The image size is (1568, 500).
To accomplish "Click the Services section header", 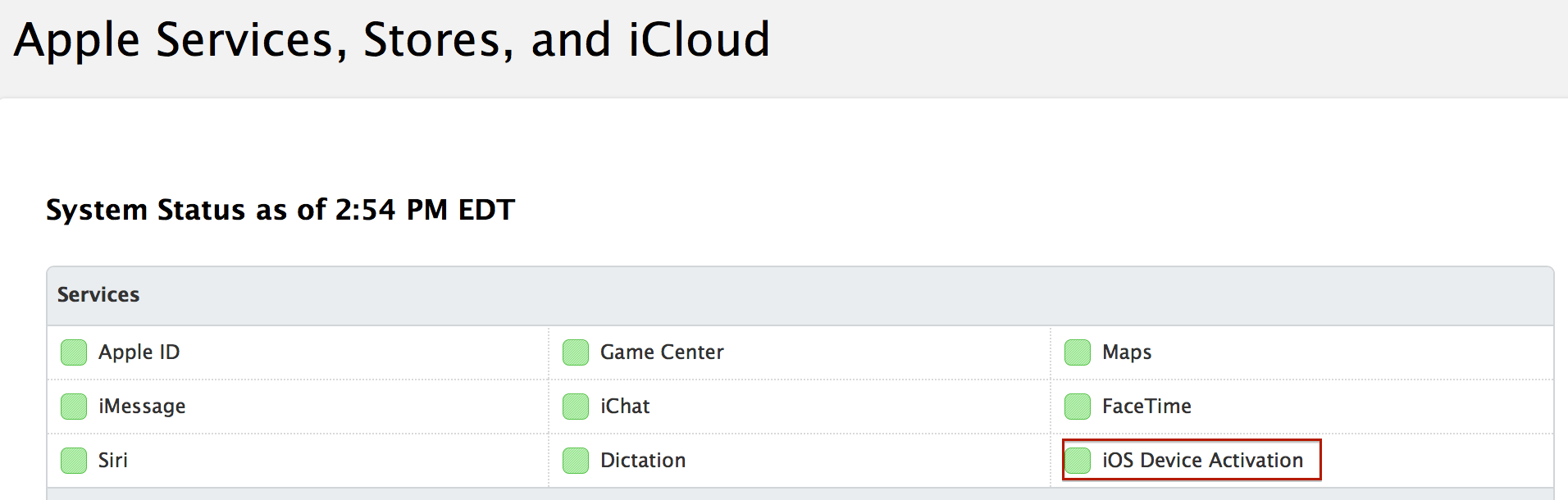I will [x=98, y=295].
